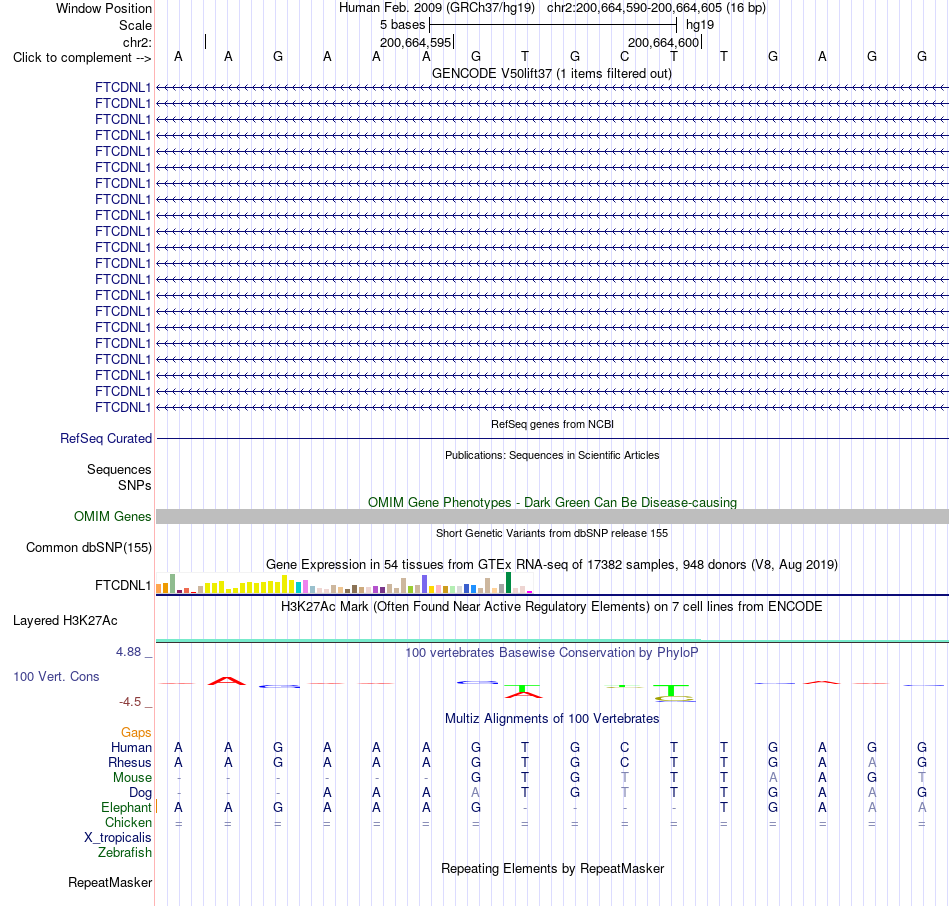Click the 'Layered H3K27Ac' label

pos(65,621)
